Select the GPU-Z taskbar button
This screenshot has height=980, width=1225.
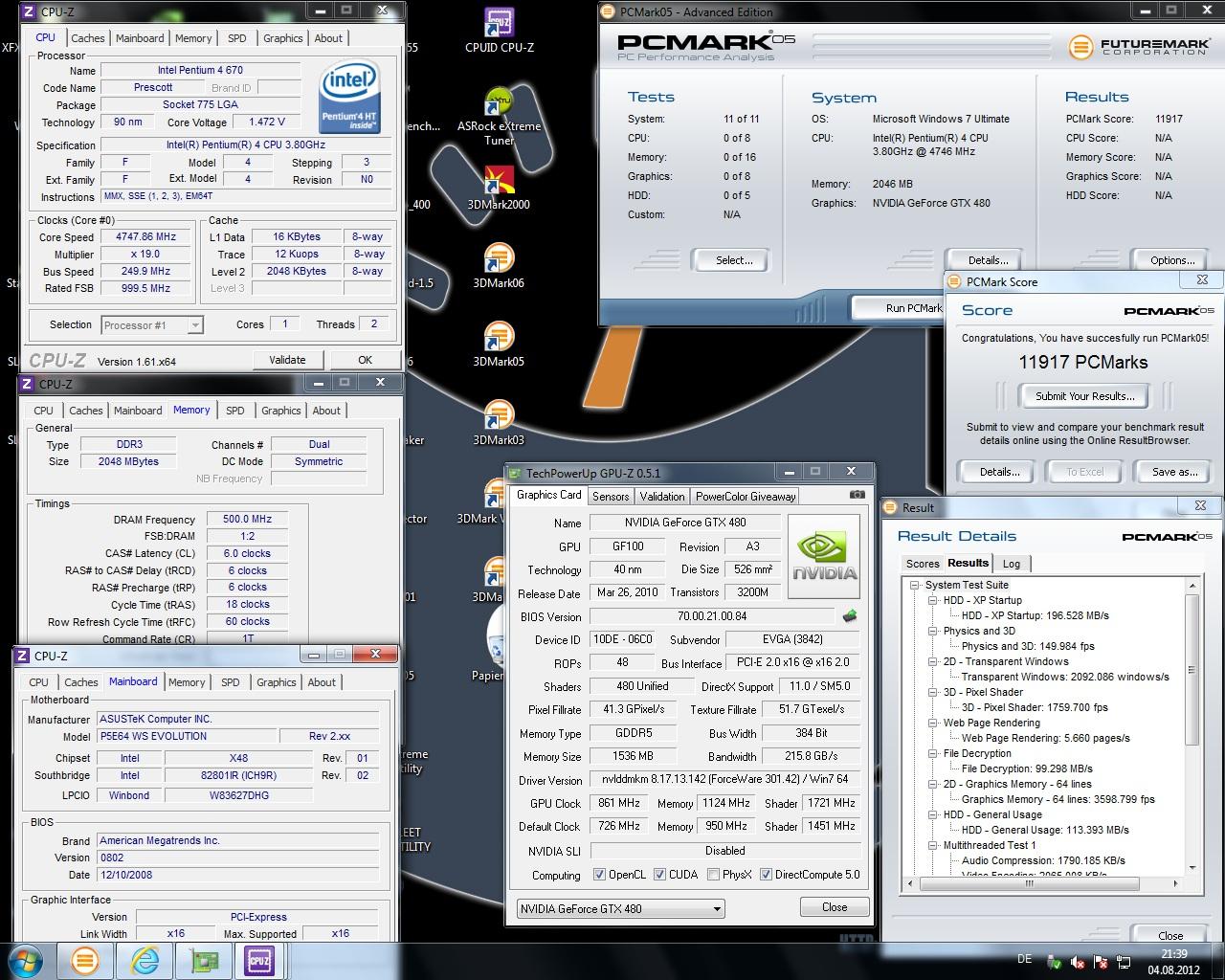pos(203,960)
